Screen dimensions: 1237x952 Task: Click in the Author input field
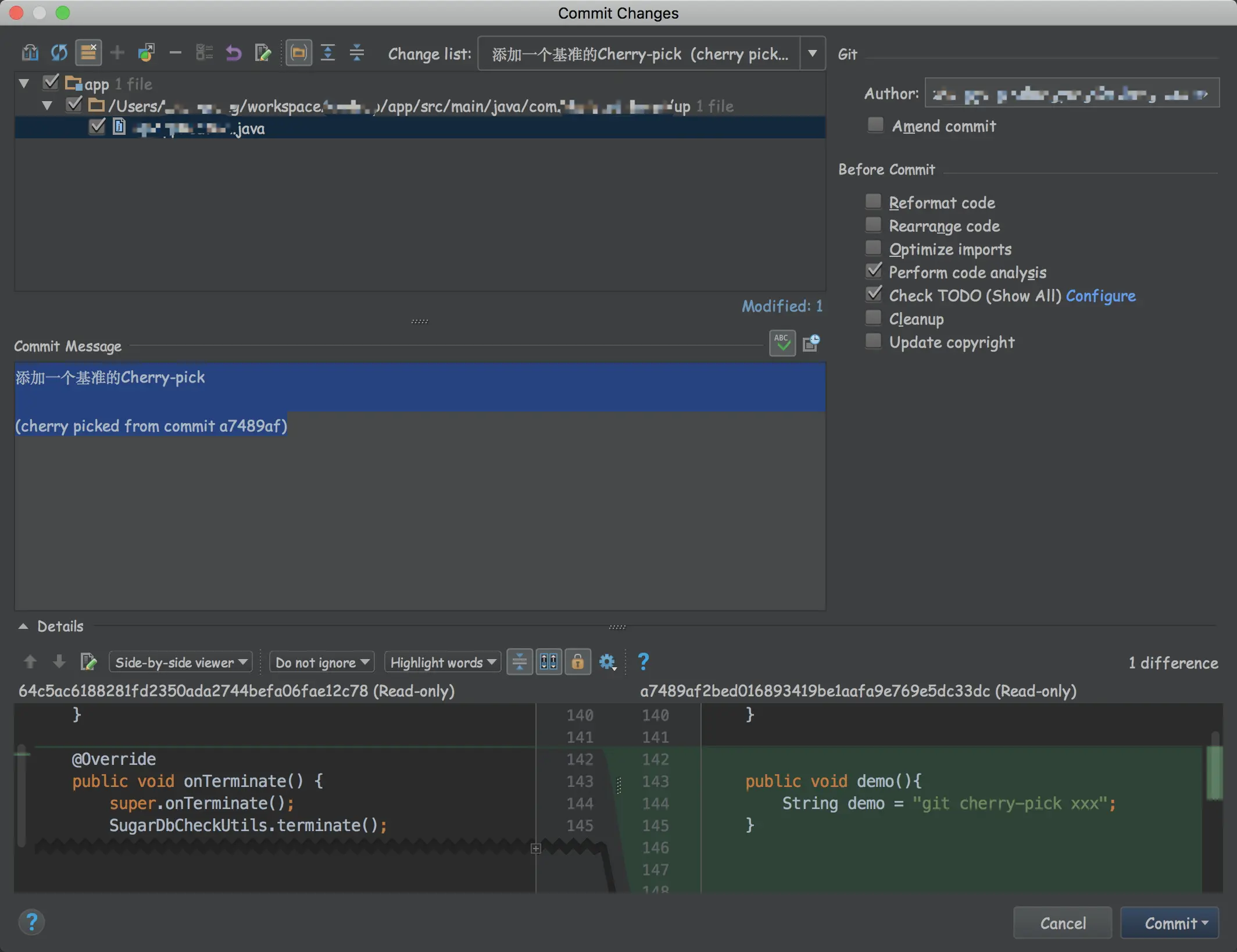(x=1071, y=94)
